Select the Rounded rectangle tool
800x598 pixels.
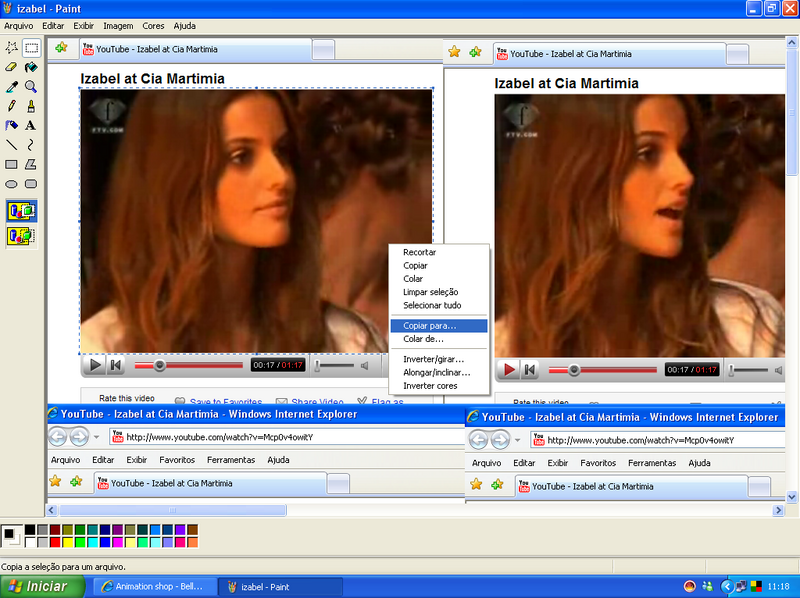[31, 184]
